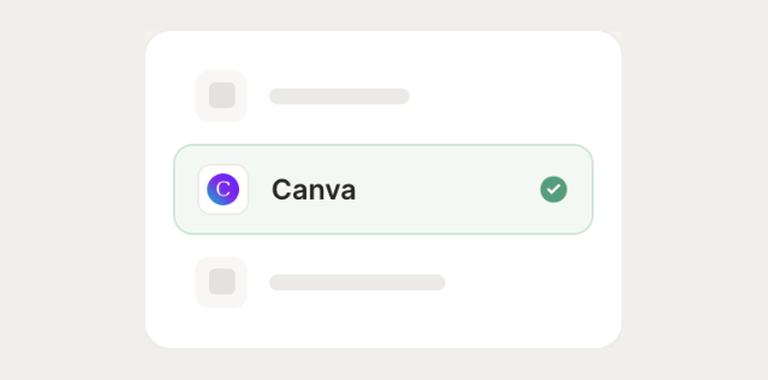This screenshot has width=768, height=380.
Task: Click the inner gray square of top placeholder
Action: [222, 95]
